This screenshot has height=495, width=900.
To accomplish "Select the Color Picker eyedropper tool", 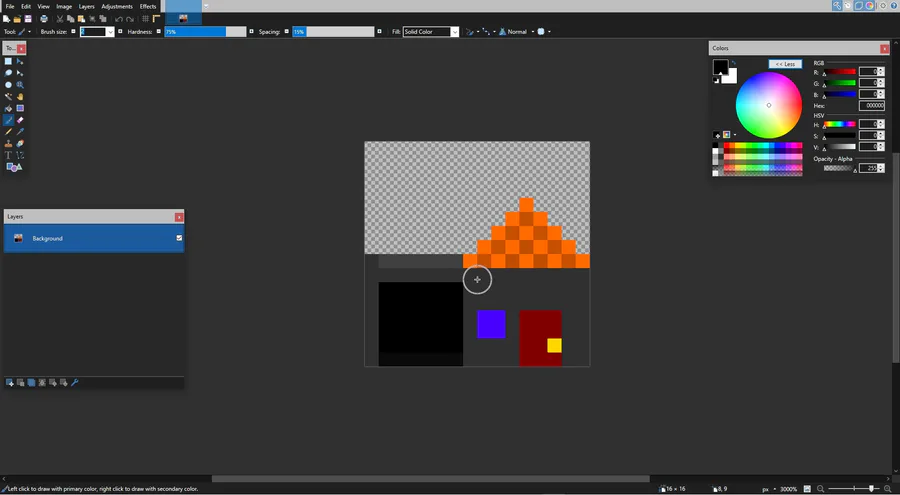I will (x=20, y=132).
